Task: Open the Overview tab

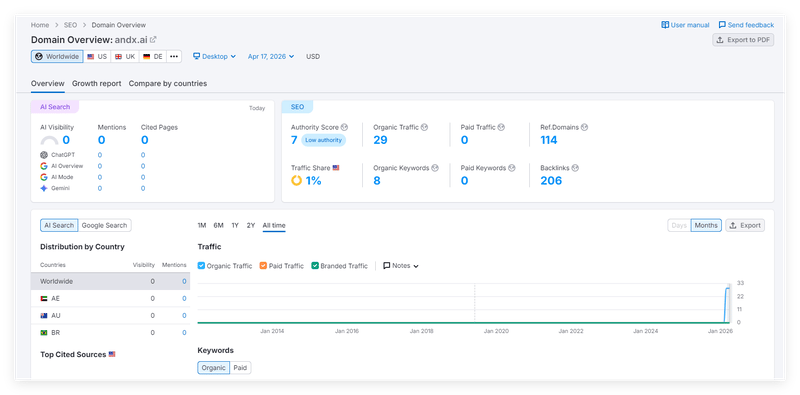Action: (47, 84)
